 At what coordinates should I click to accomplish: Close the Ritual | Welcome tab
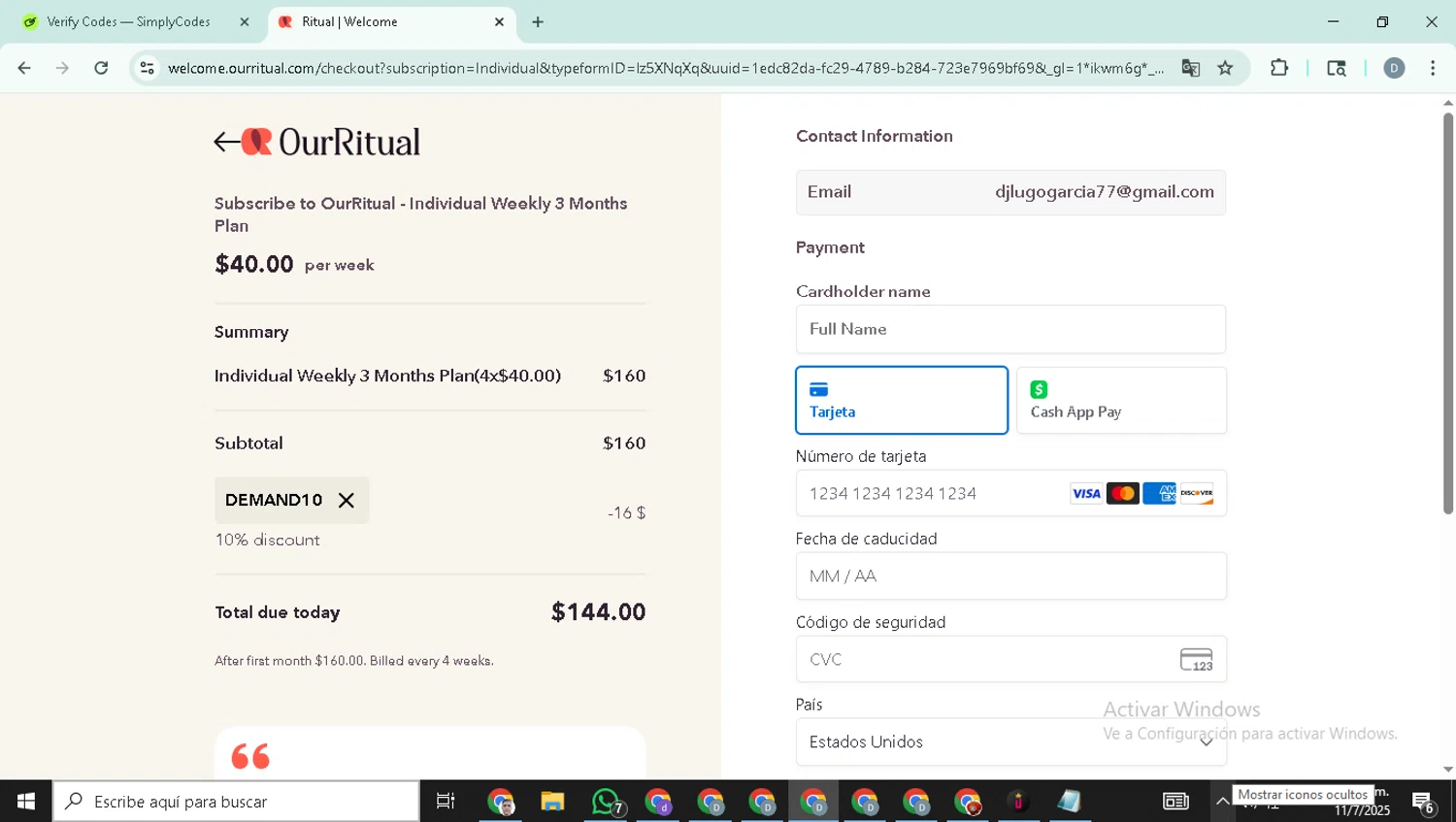coord(499,21)
